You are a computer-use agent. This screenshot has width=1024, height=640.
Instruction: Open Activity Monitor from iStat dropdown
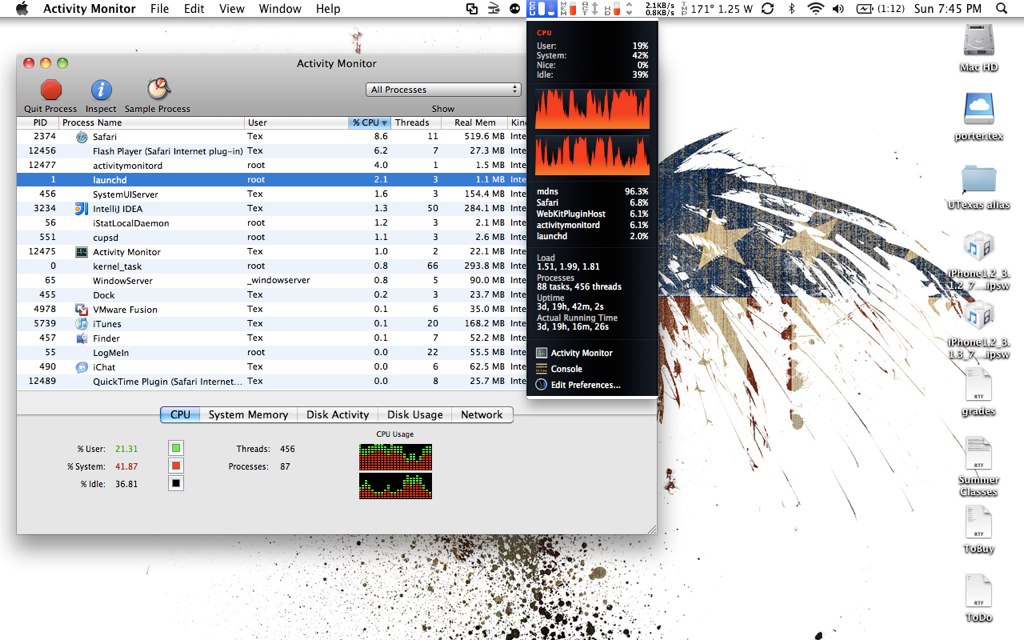[575, 353]
